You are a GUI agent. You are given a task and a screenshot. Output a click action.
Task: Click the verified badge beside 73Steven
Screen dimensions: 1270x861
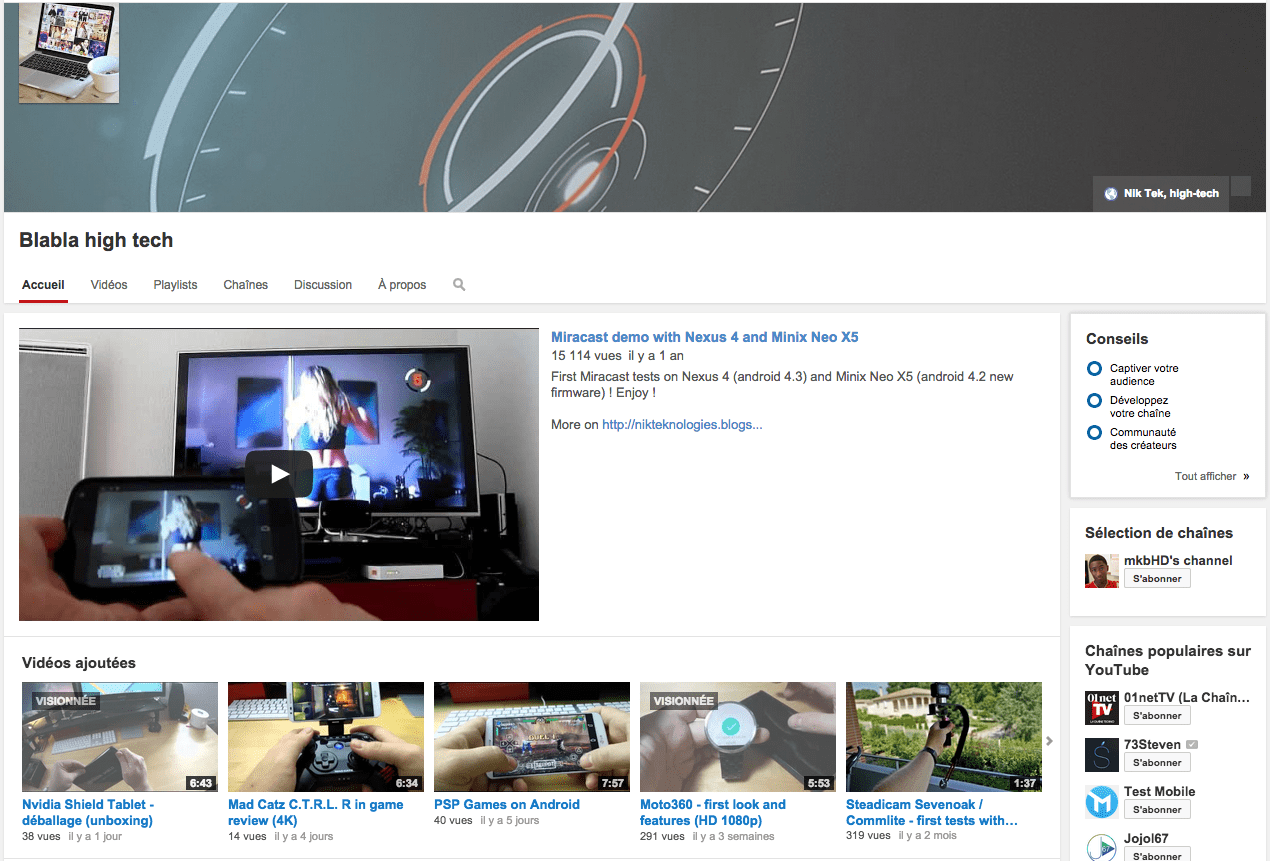point(1192,745)
